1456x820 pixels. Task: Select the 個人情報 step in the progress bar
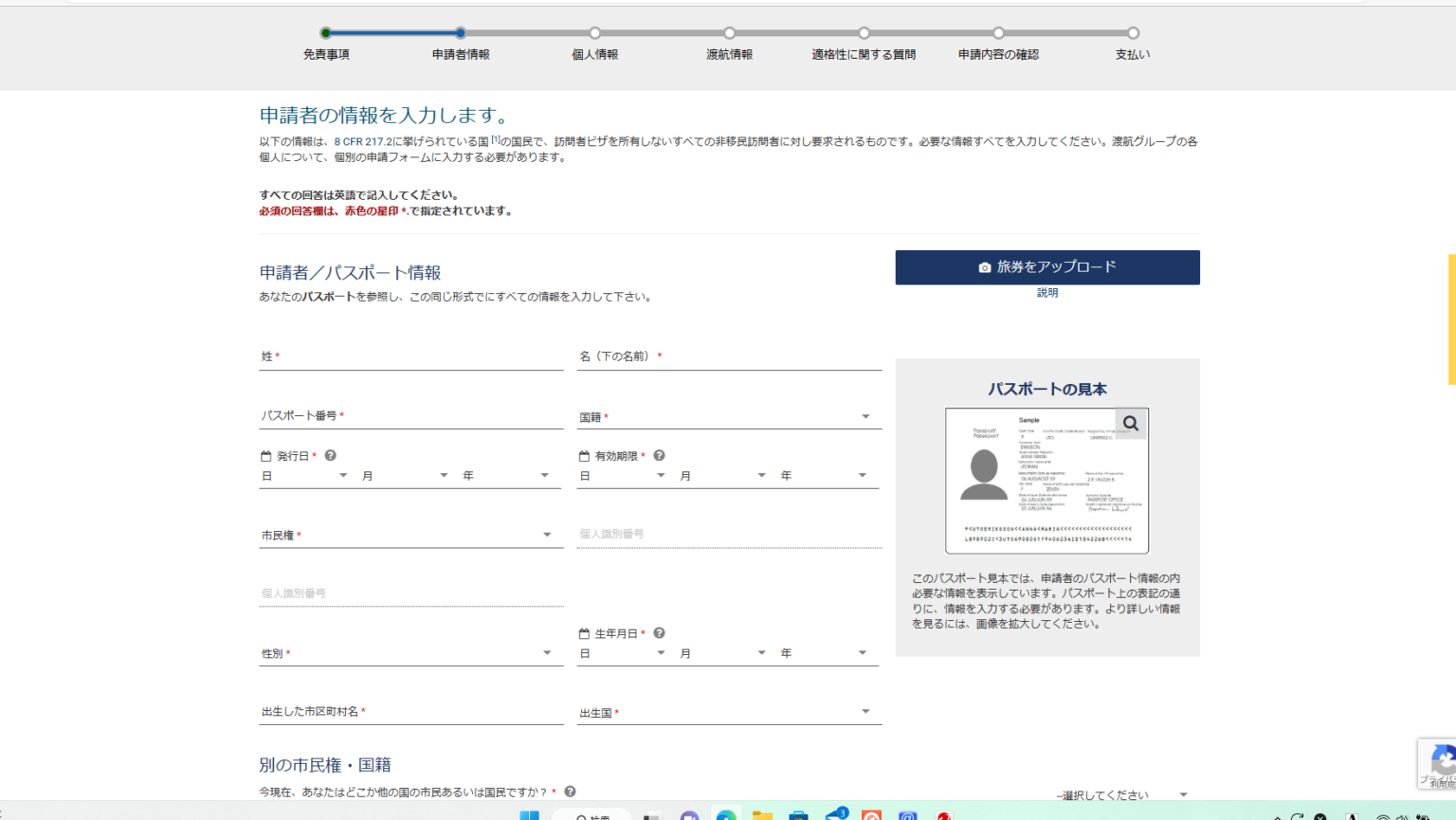(594, 33)
